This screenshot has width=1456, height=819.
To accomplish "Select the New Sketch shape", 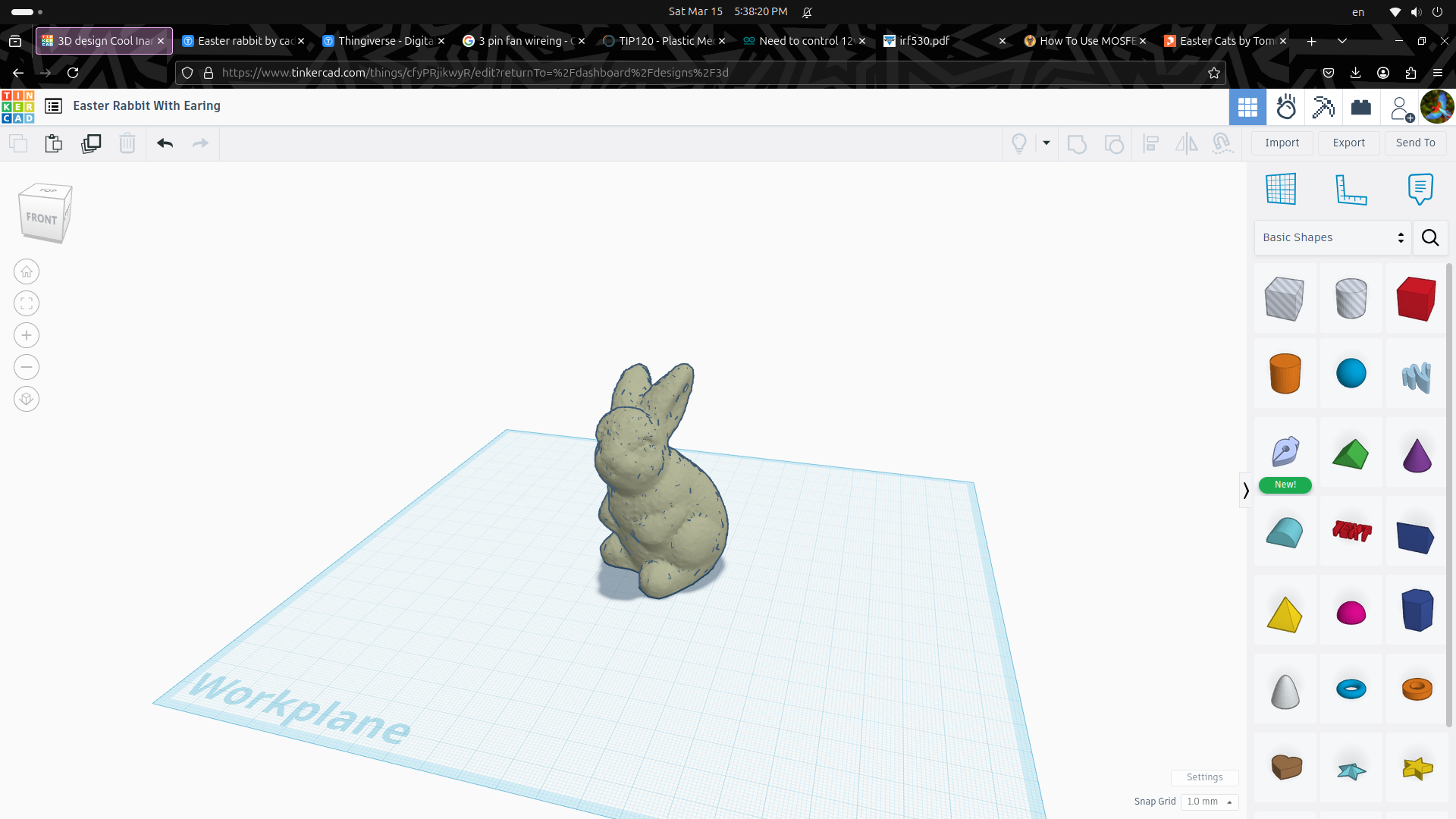I will [1285, 452].
